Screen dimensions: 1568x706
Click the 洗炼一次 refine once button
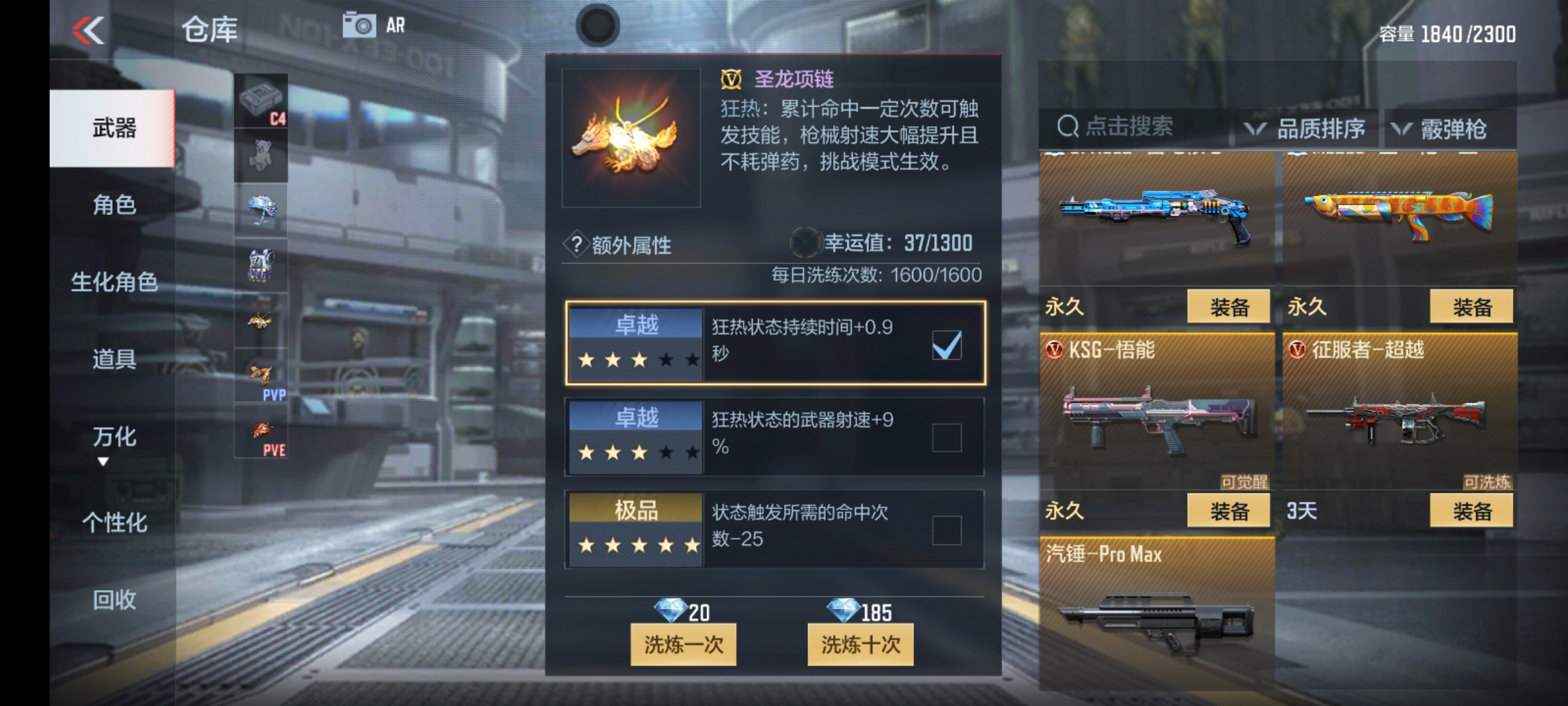pyautogui.click(x=683, y=645)
